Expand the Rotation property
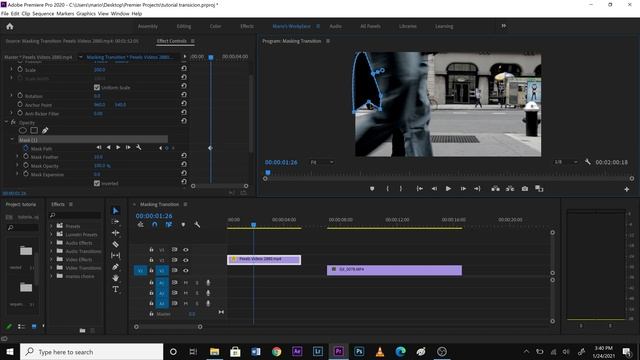The width and height of the screenshot is (640, 360). pyautogui.click(x=11, y=96)
